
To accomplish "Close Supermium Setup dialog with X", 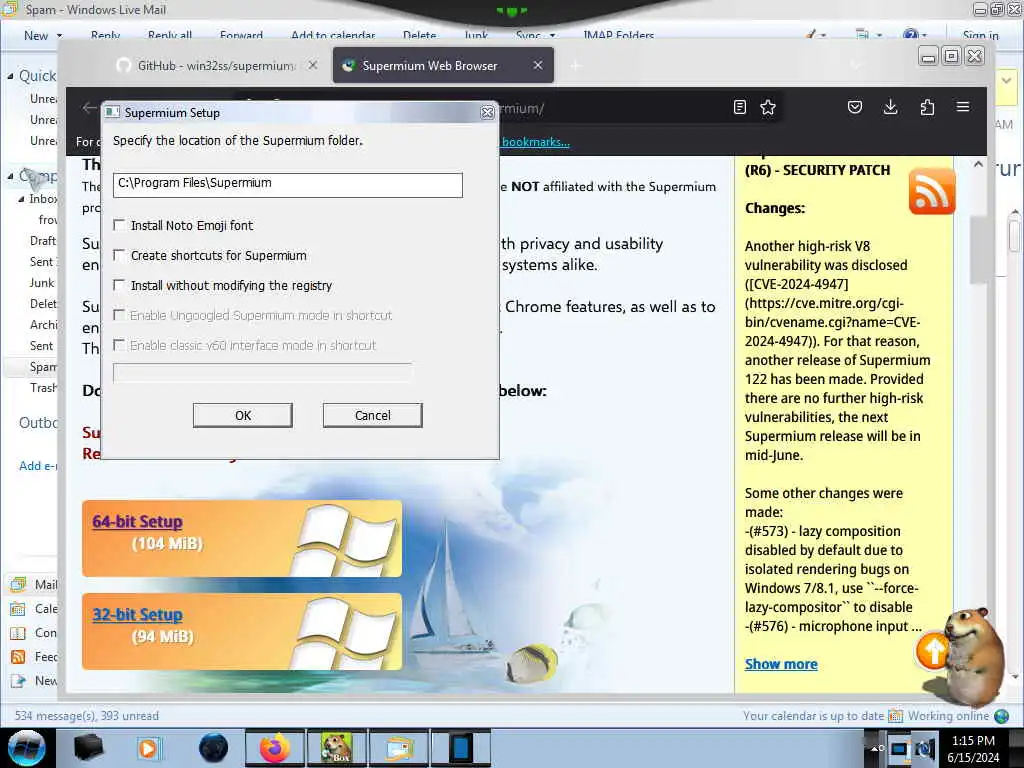I will coord(487,112).
